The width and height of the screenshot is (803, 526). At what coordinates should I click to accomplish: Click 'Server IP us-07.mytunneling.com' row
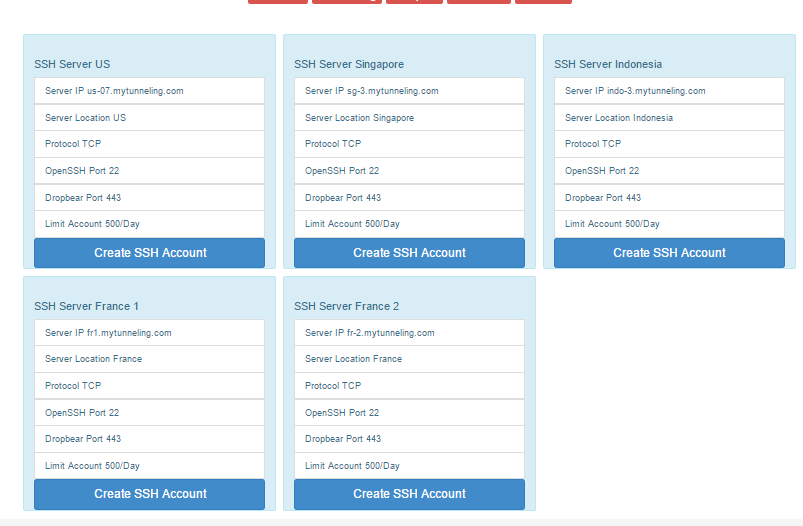150,91
